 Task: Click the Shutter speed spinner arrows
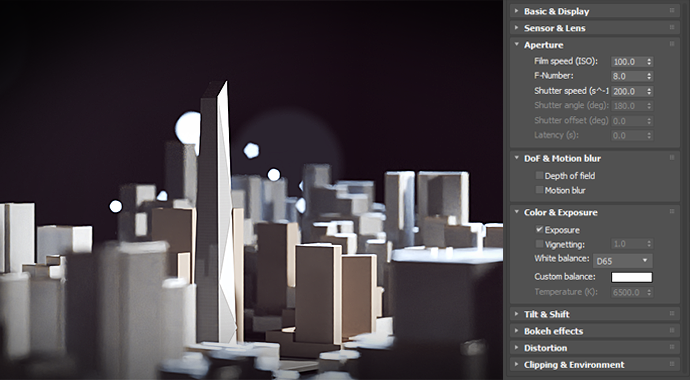click(649, 91)
